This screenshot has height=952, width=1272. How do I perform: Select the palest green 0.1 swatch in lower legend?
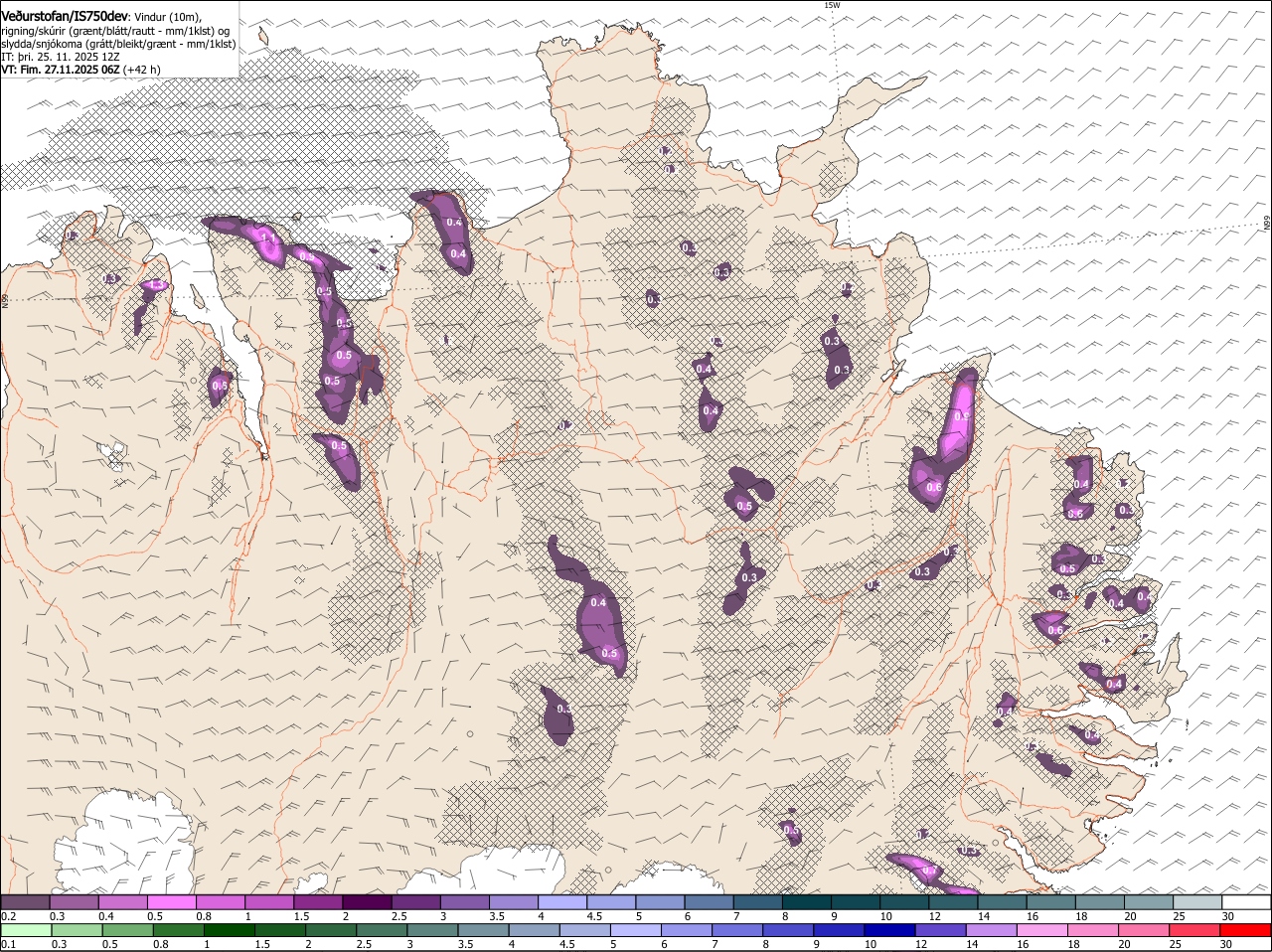coord(26,930)
